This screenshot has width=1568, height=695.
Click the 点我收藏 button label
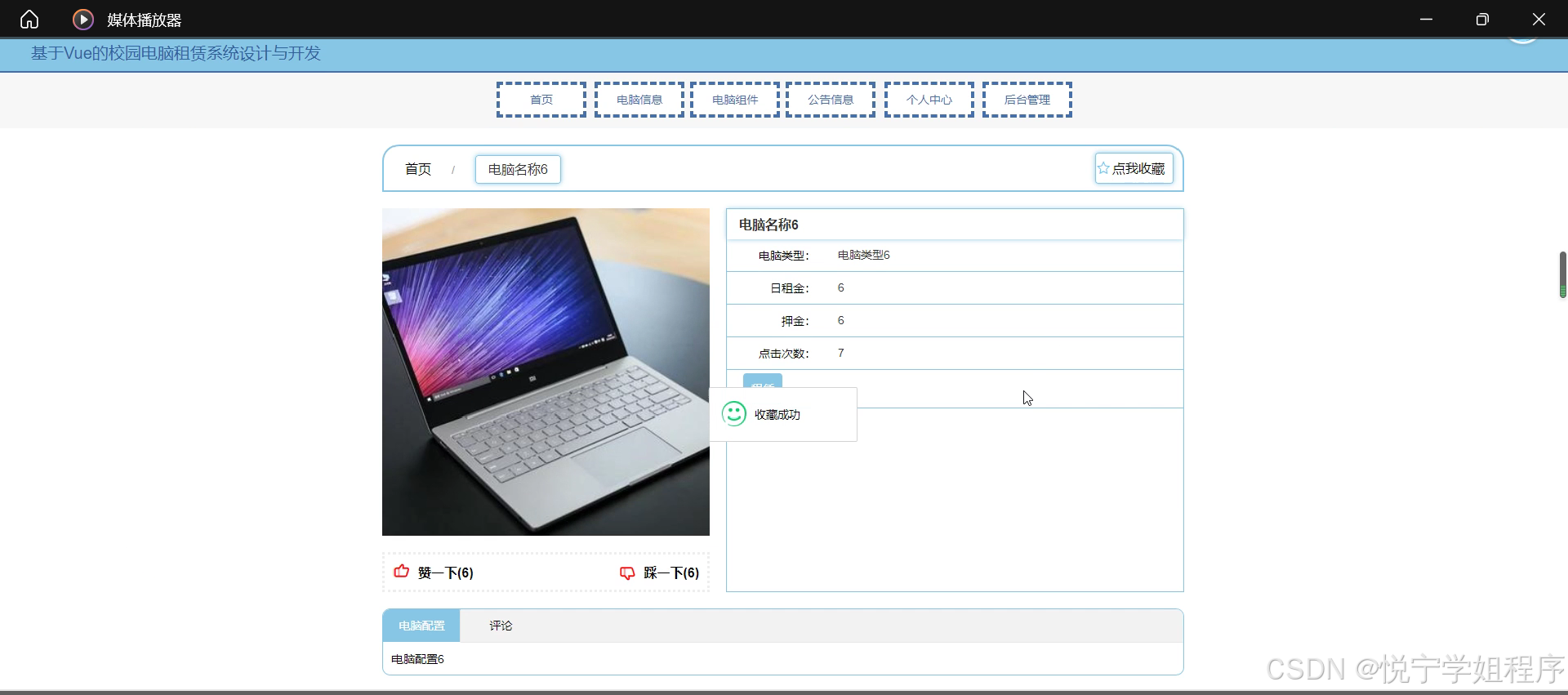tap(1138, 168)
